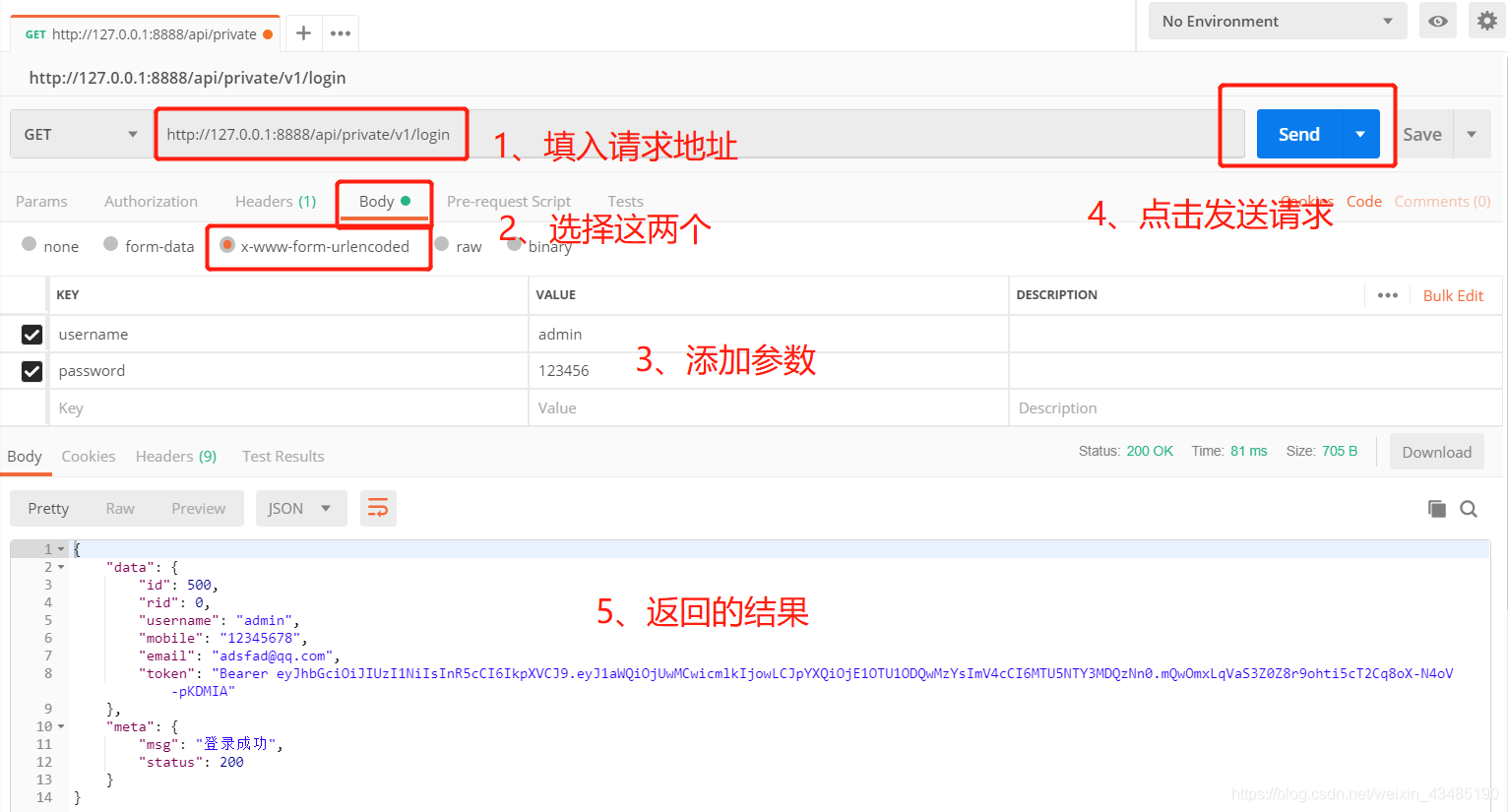Click the admin value cell
The width and height of the screenshot is (1508, 812).
pyautogui.click(x=769, y=335)
